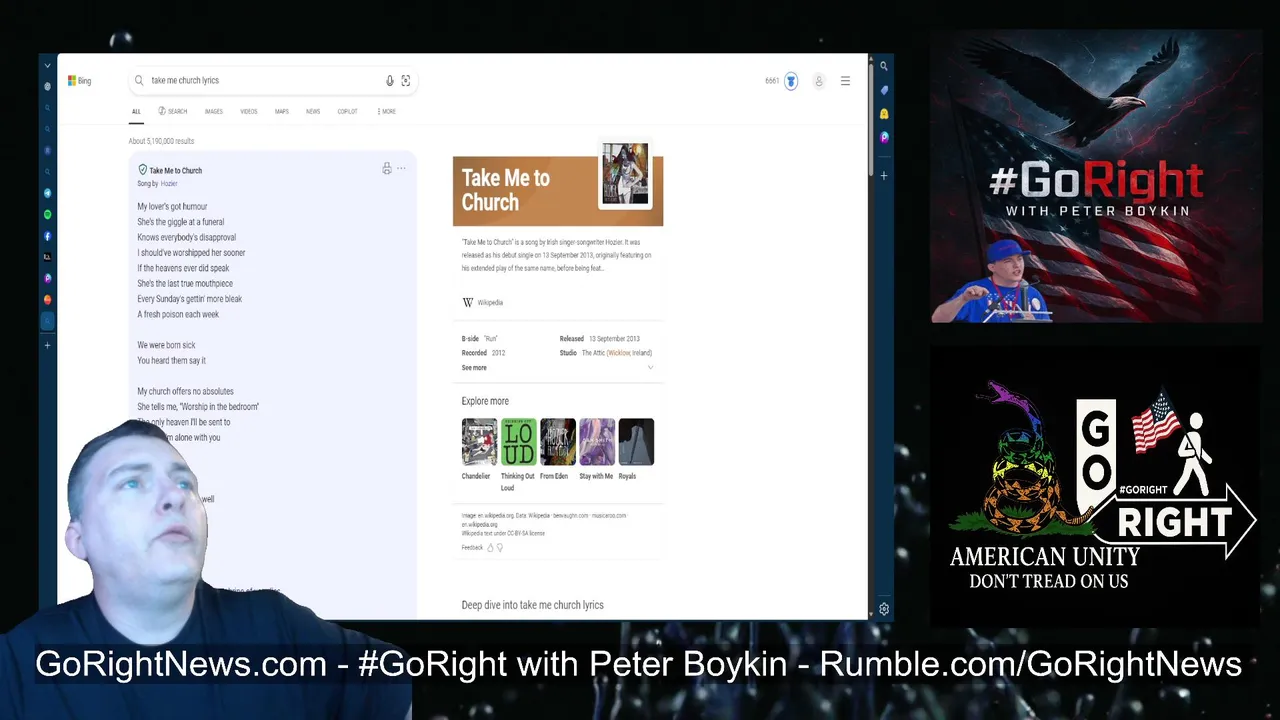
Task: Click the scrollbar down arrow
Action: [871, 613]
